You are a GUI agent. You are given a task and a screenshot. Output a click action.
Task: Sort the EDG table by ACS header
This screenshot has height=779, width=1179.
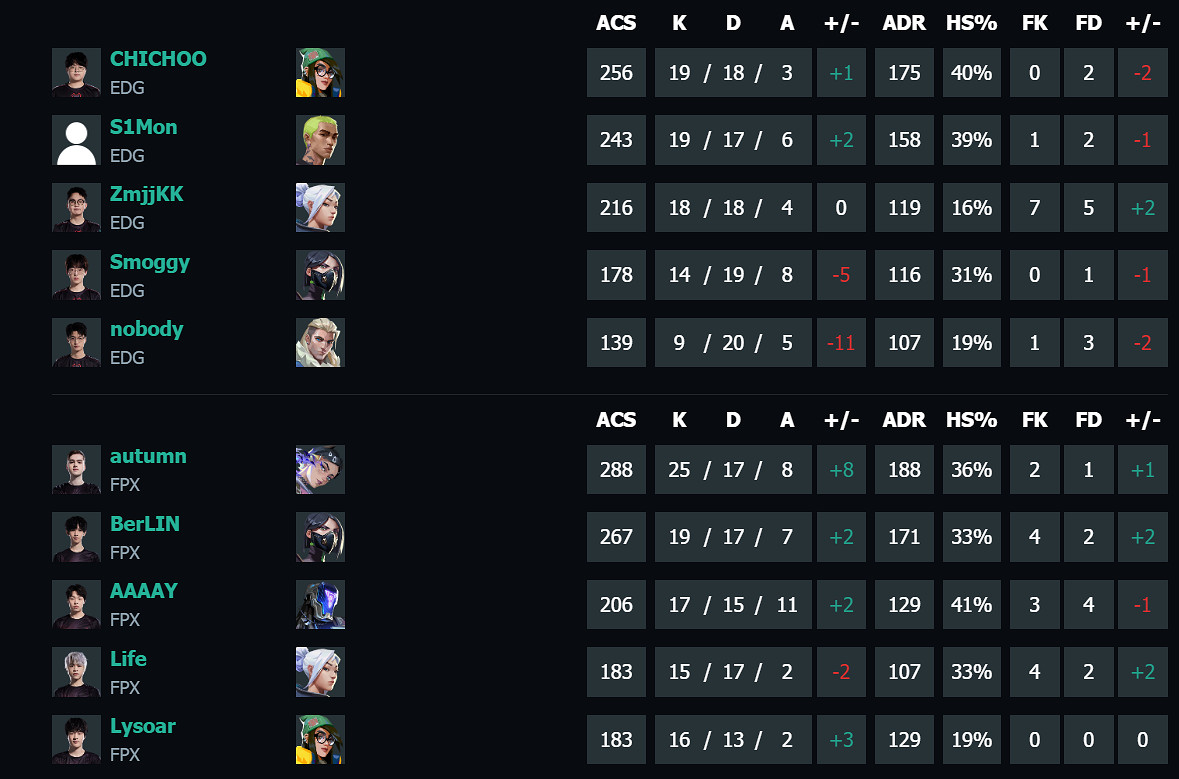616,22
